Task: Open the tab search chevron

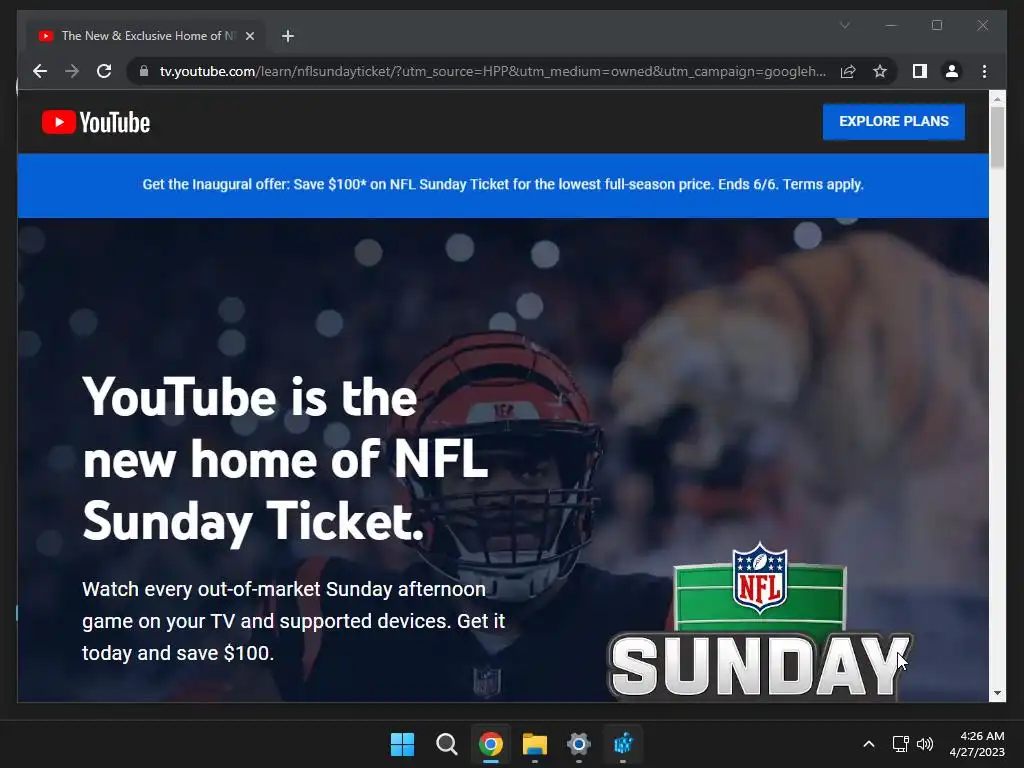Action: coord(844,25)
